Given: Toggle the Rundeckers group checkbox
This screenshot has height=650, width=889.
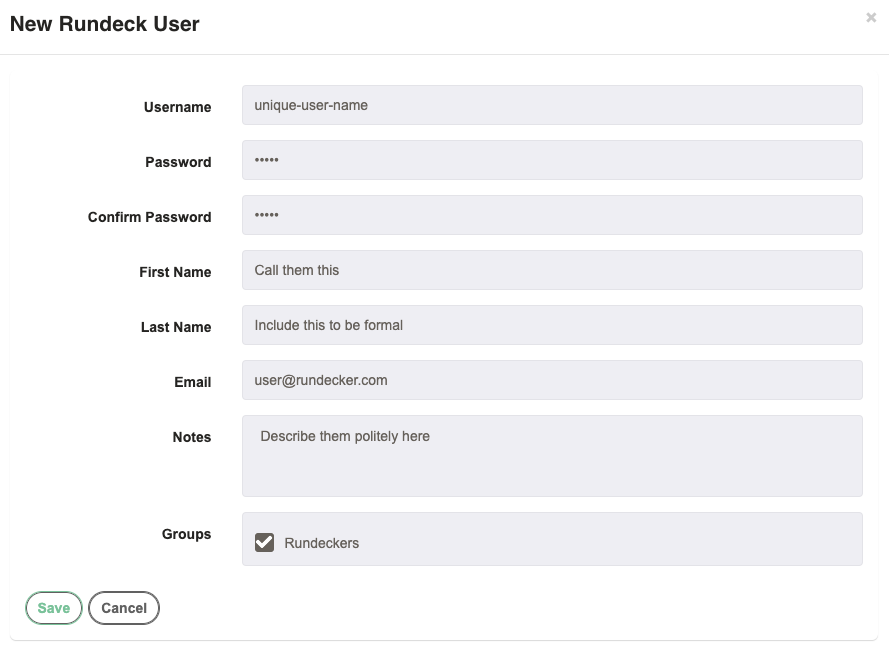Looking at the screenshot, I should pyautogui.click(x=264, y=542).
